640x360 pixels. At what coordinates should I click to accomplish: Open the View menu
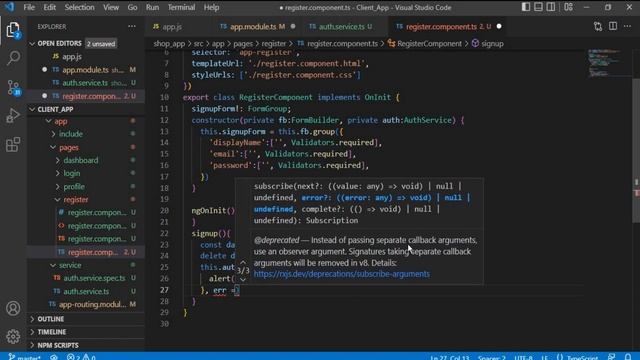click(x=111, y=7)
